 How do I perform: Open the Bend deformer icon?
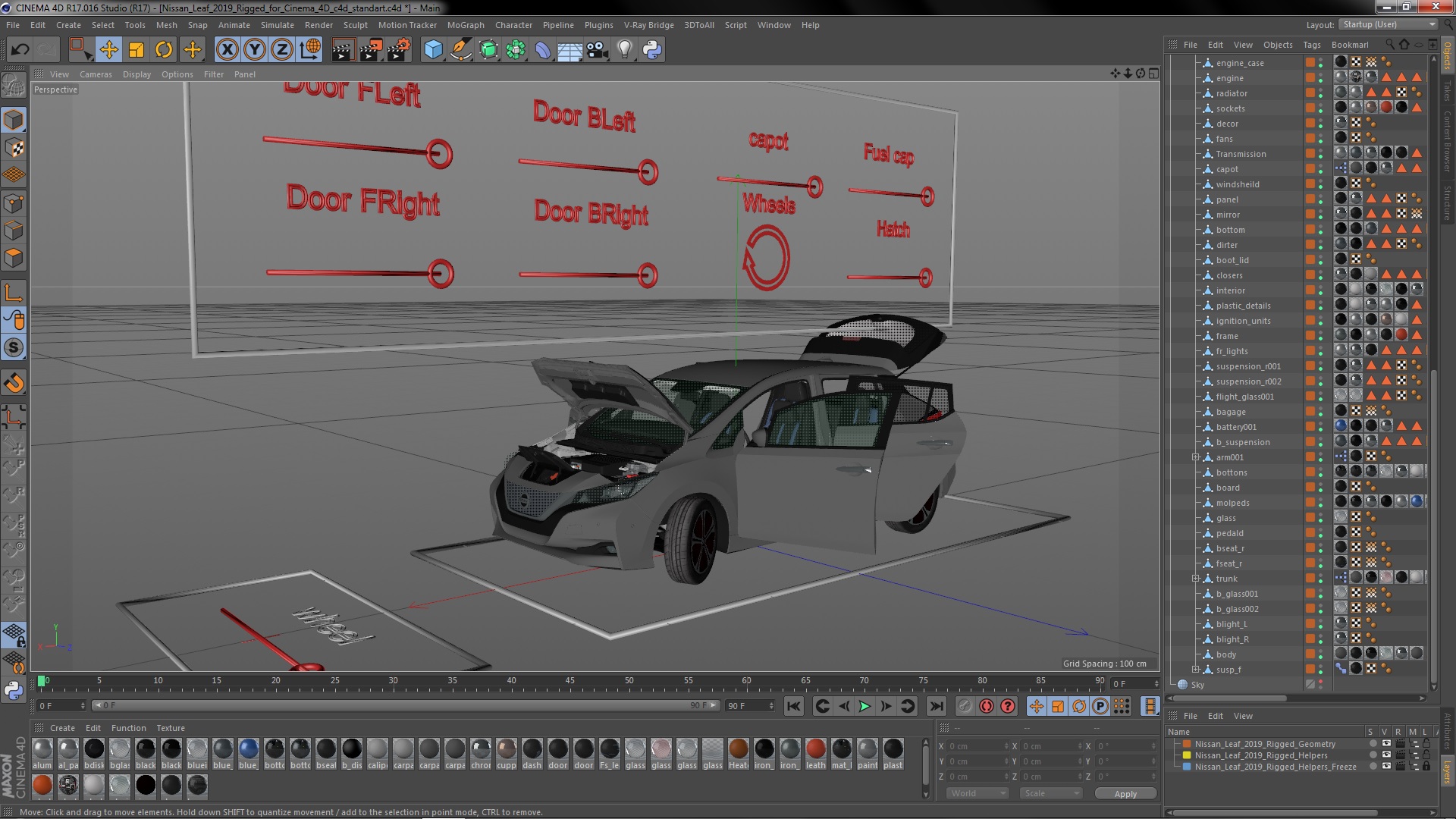point(543,50)
